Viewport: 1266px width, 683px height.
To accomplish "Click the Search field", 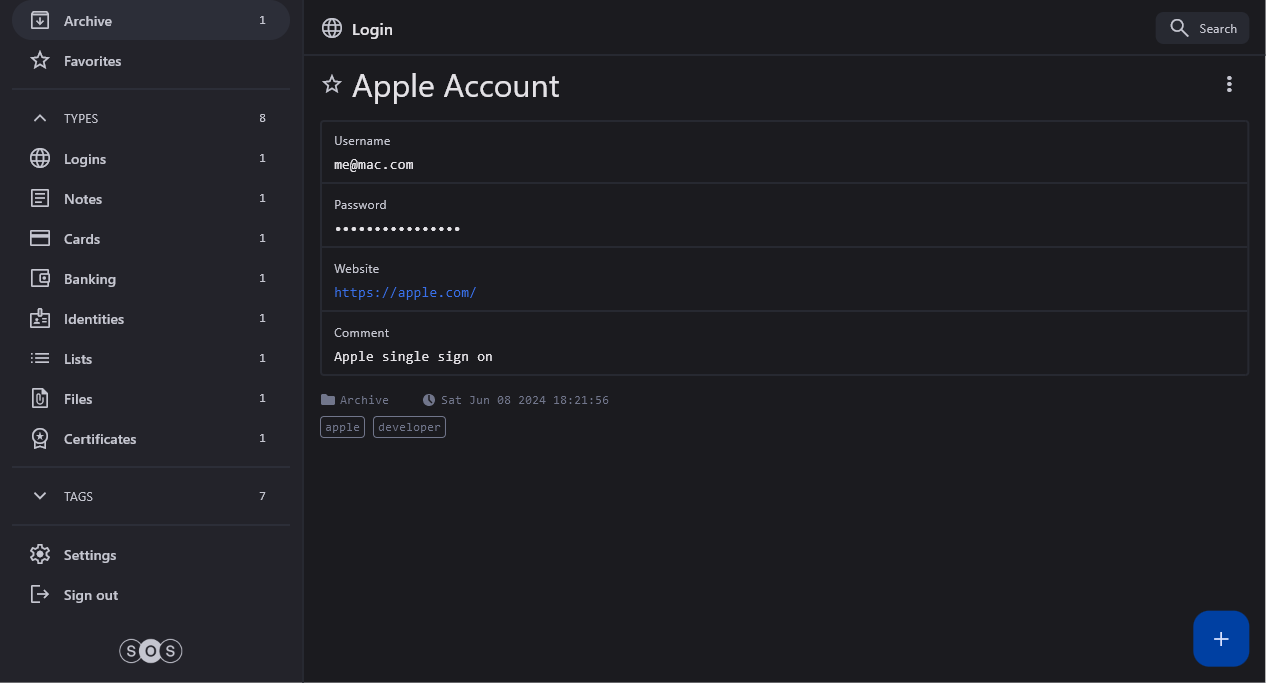I will (1203, 28).
